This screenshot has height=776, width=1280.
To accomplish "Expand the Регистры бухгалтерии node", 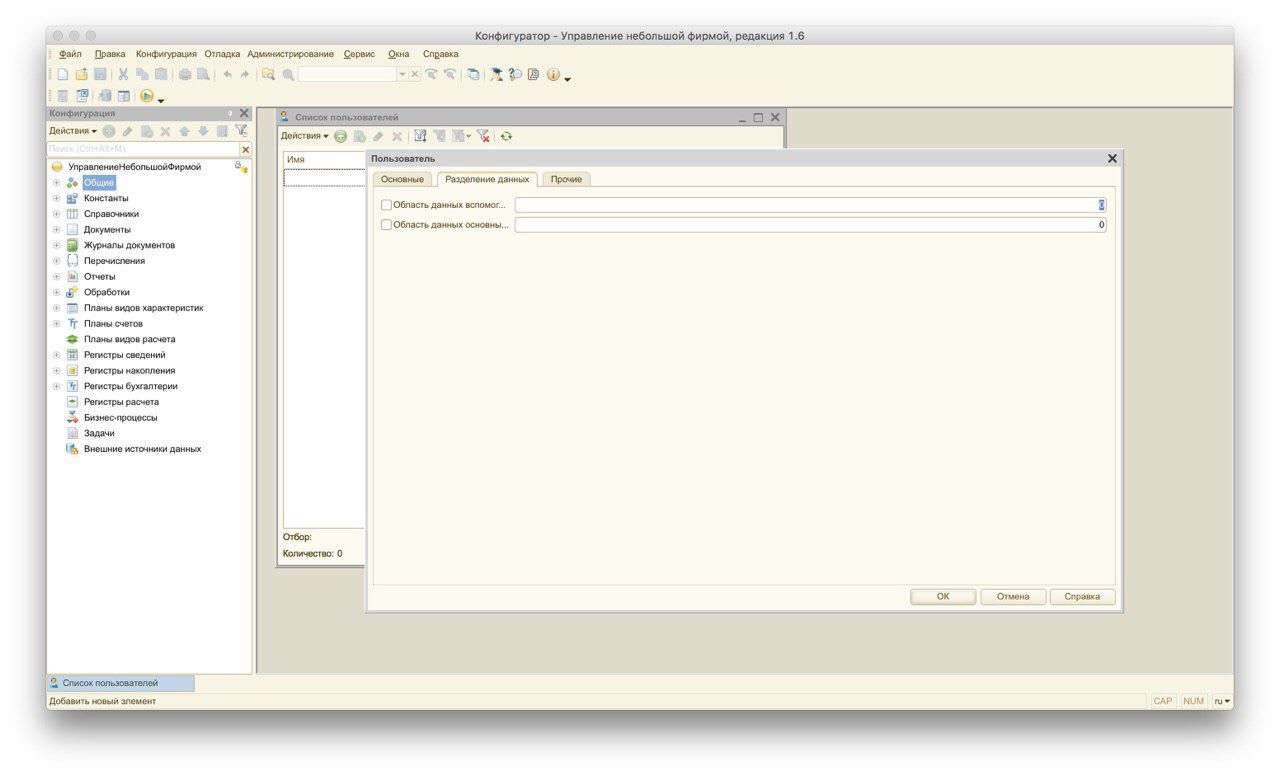I will tap(57, 386).
